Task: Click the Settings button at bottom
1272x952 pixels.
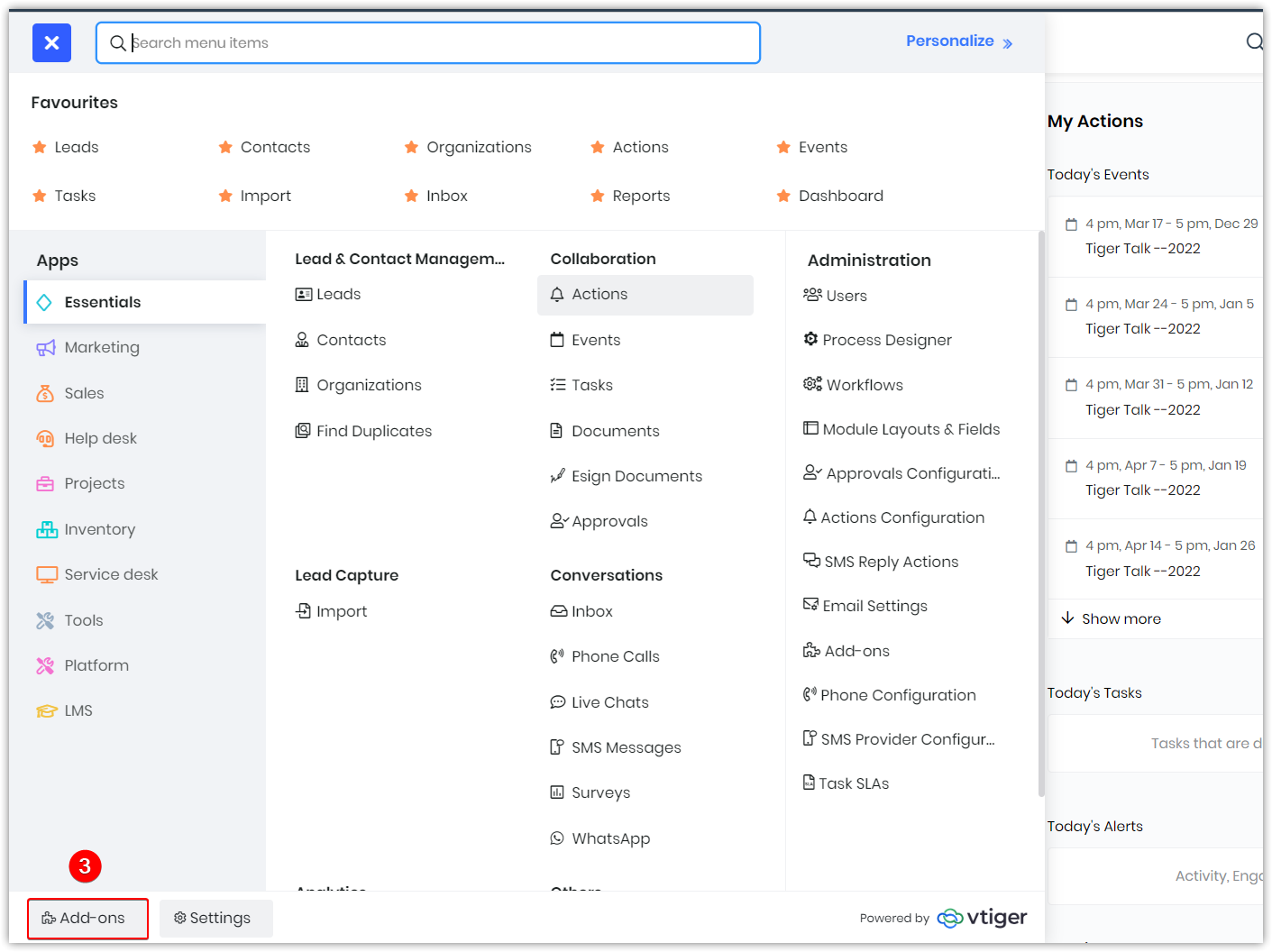Action: tap(216, 919)
